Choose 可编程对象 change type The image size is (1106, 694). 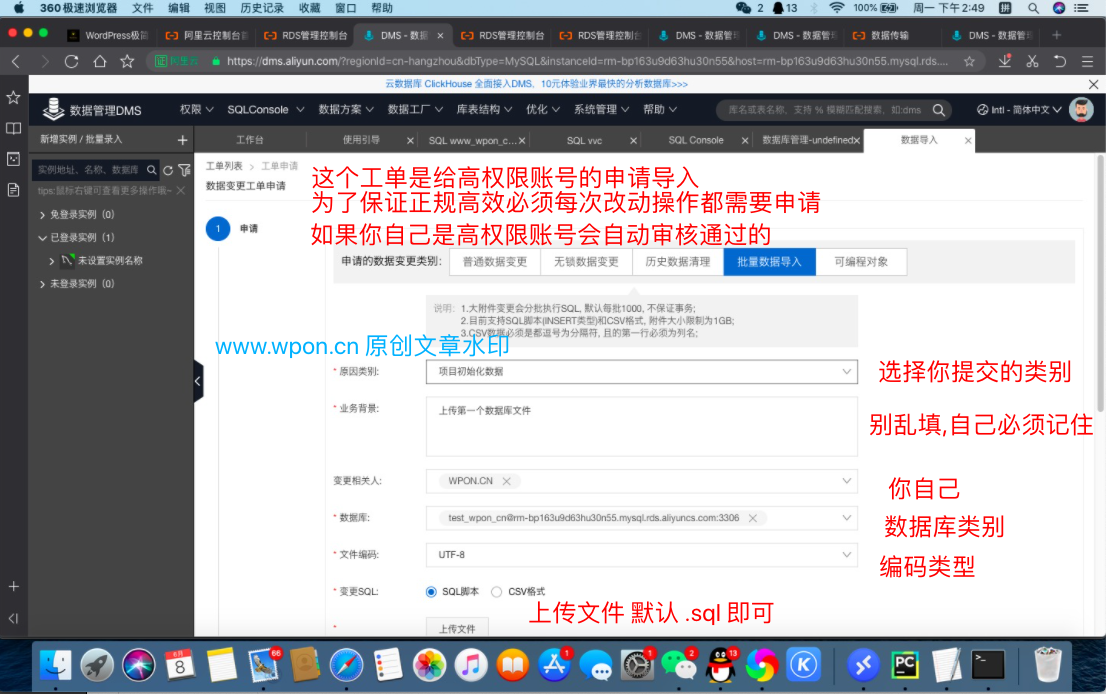click(x=861, y=262)
